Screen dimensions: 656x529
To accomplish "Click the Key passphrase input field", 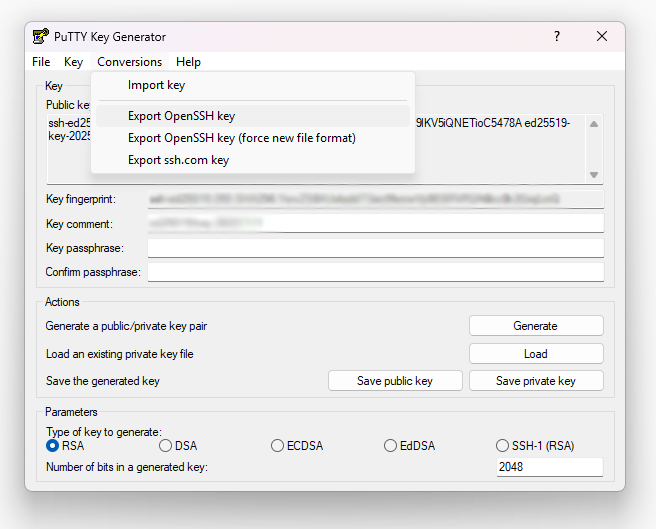I will tap(376, 248).
